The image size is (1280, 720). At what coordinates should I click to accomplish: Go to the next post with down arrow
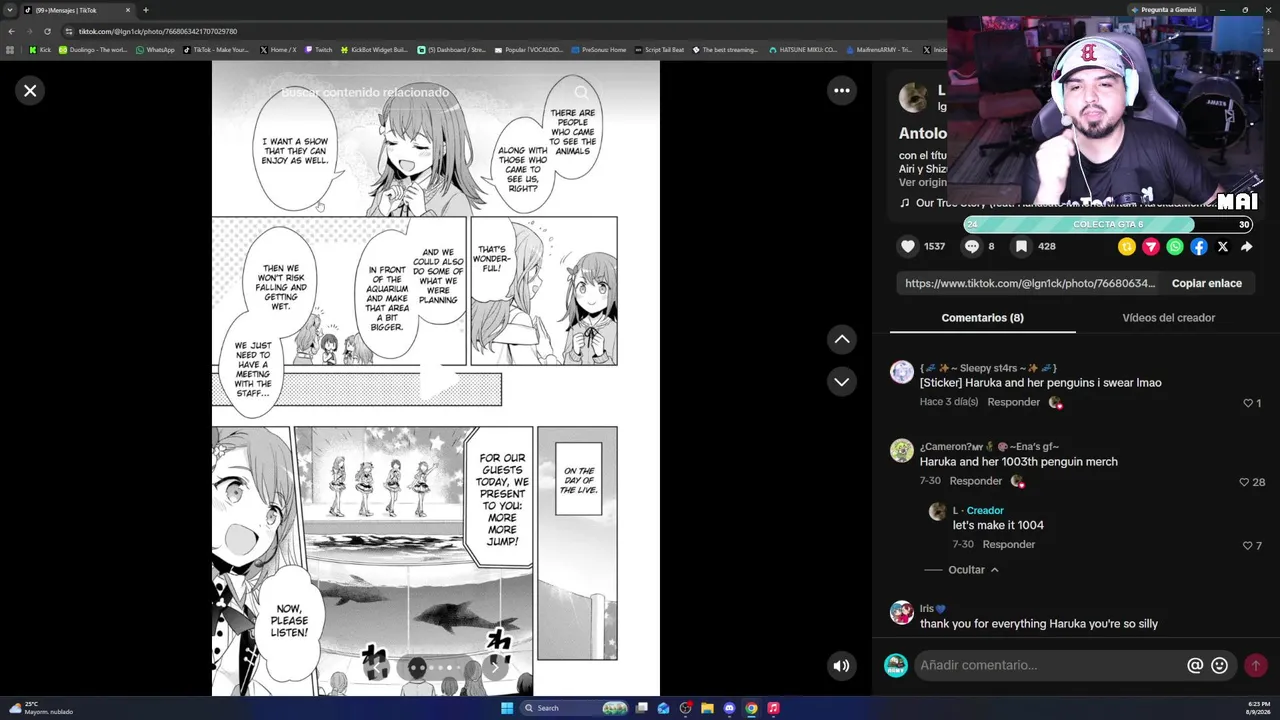coord(842,382)
